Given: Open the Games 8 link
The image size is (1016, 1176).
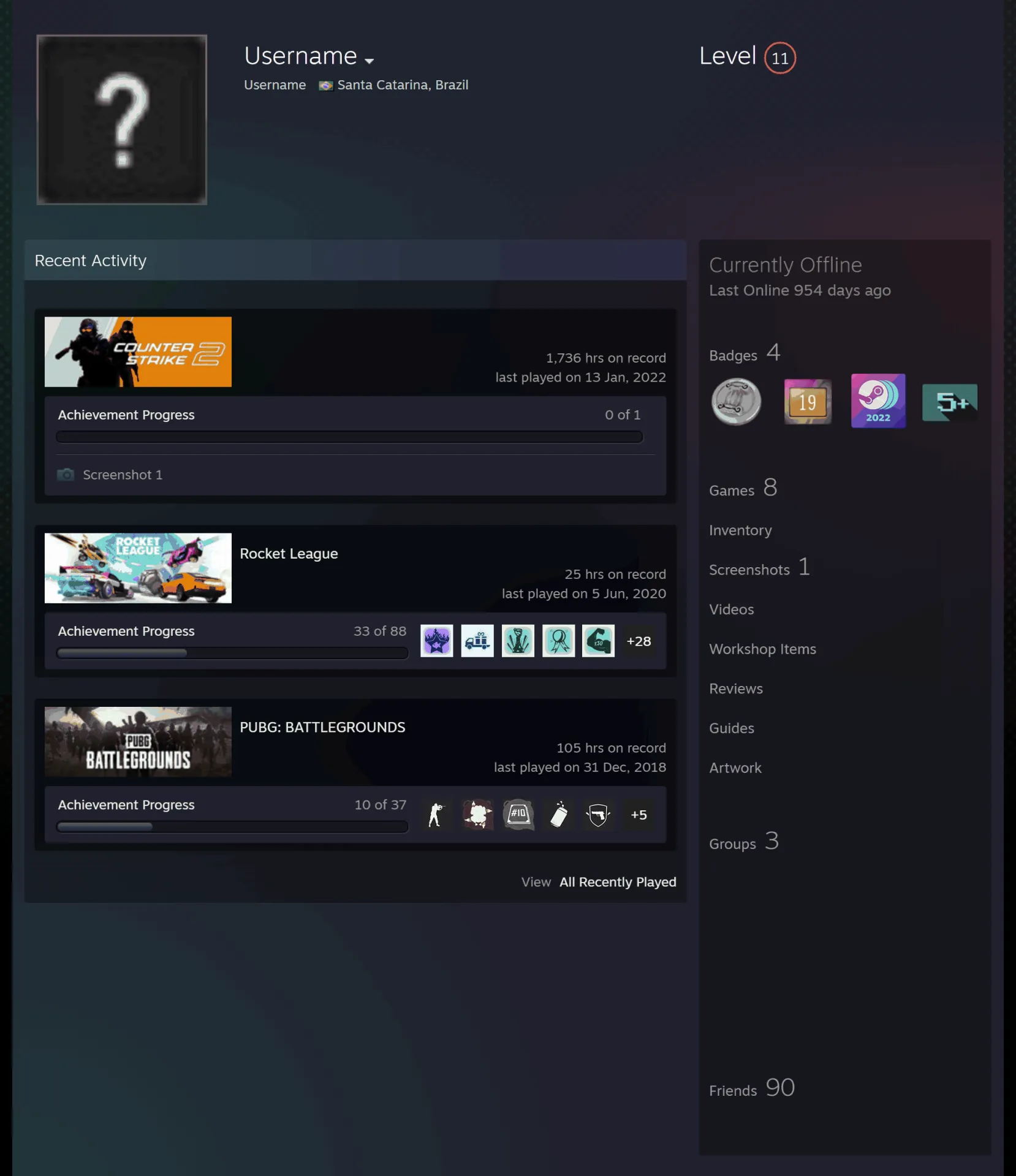Looking at the screenshot, I should tap(743, 489).
